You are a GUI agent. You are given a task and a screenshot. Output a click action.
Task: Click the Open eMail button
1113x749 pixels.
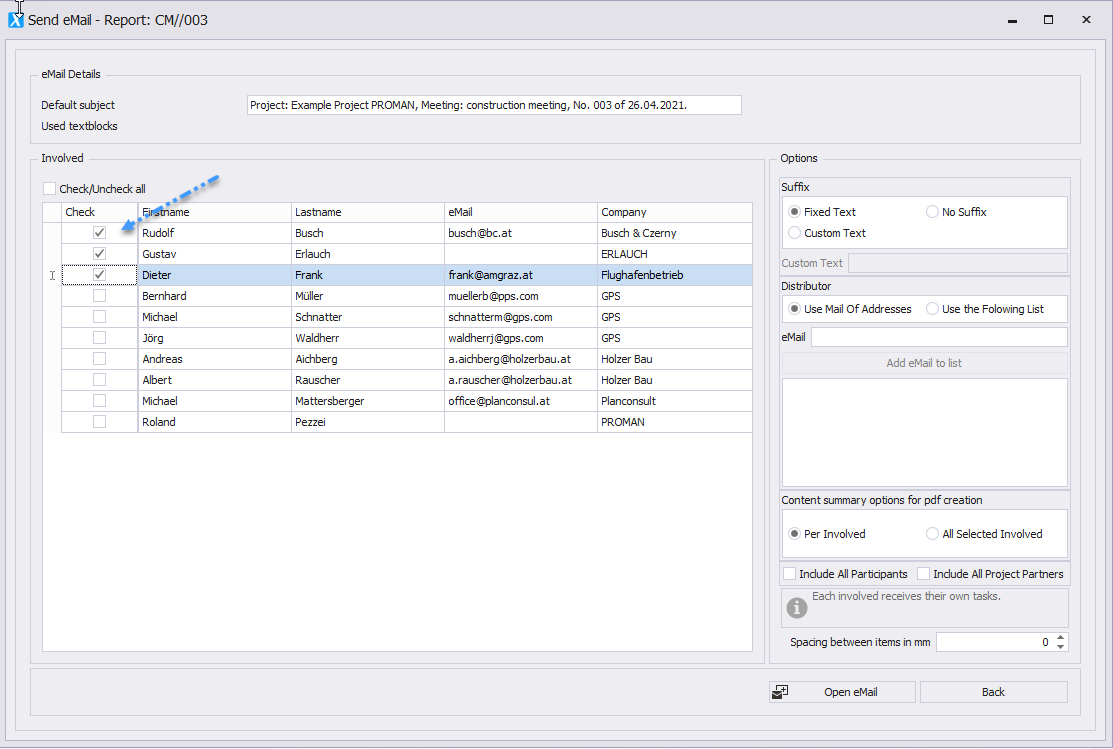pyautogui.click(x=842, y=692)
